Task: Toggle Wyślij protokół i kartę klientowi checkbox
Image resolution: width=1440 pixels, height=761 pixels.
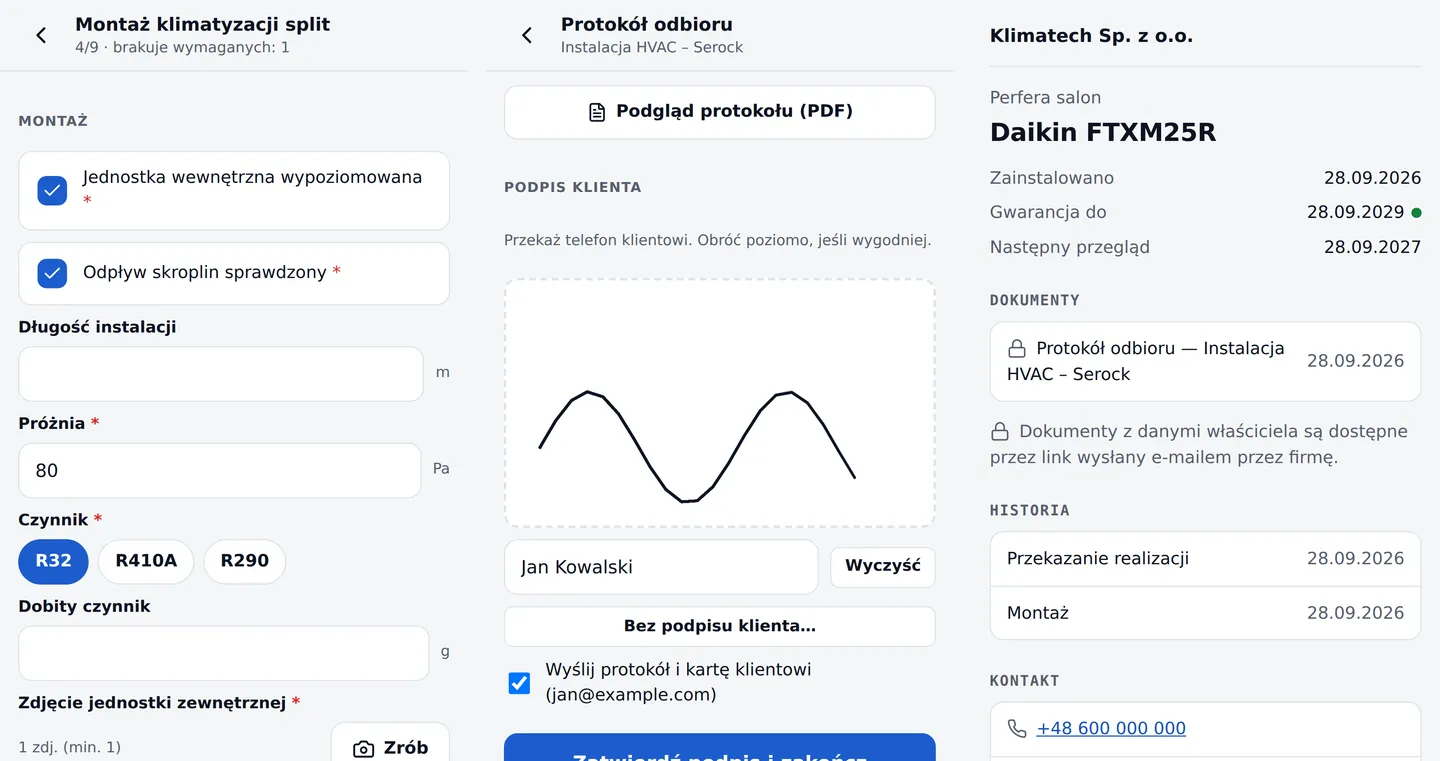Action: (x=519, y=683)
